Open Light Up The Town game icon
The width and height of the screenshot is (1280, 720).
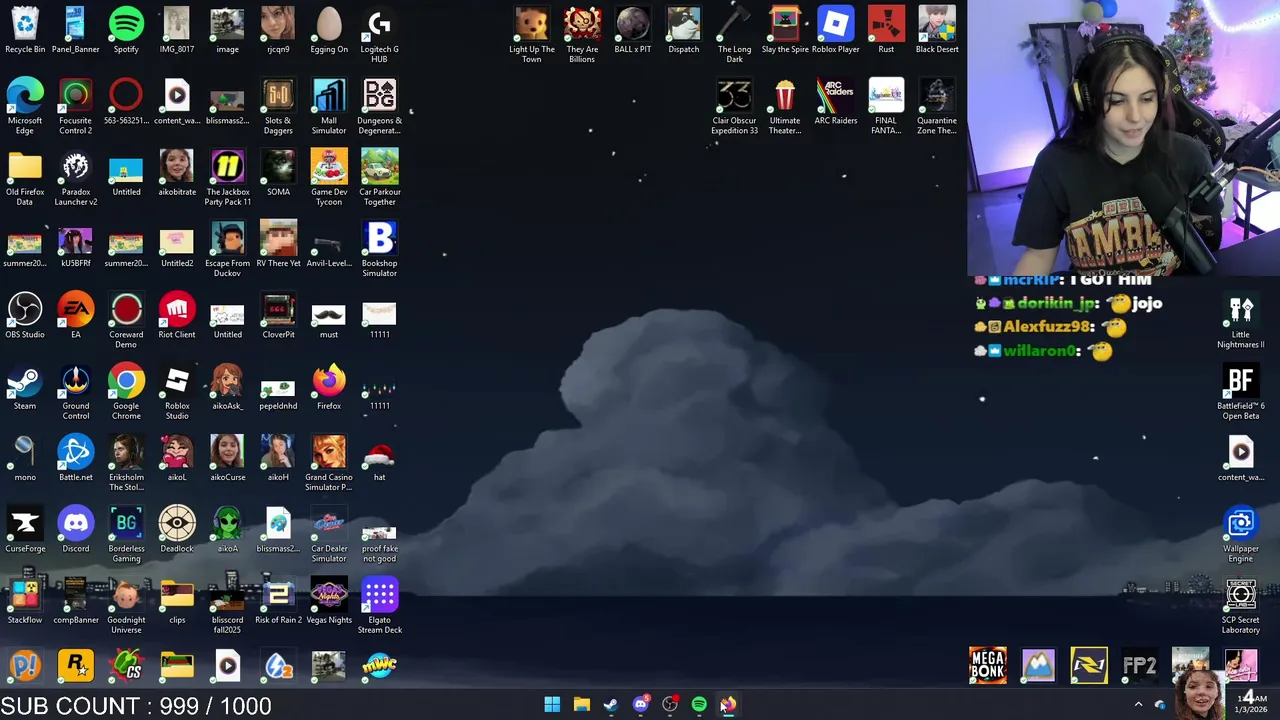532,35
